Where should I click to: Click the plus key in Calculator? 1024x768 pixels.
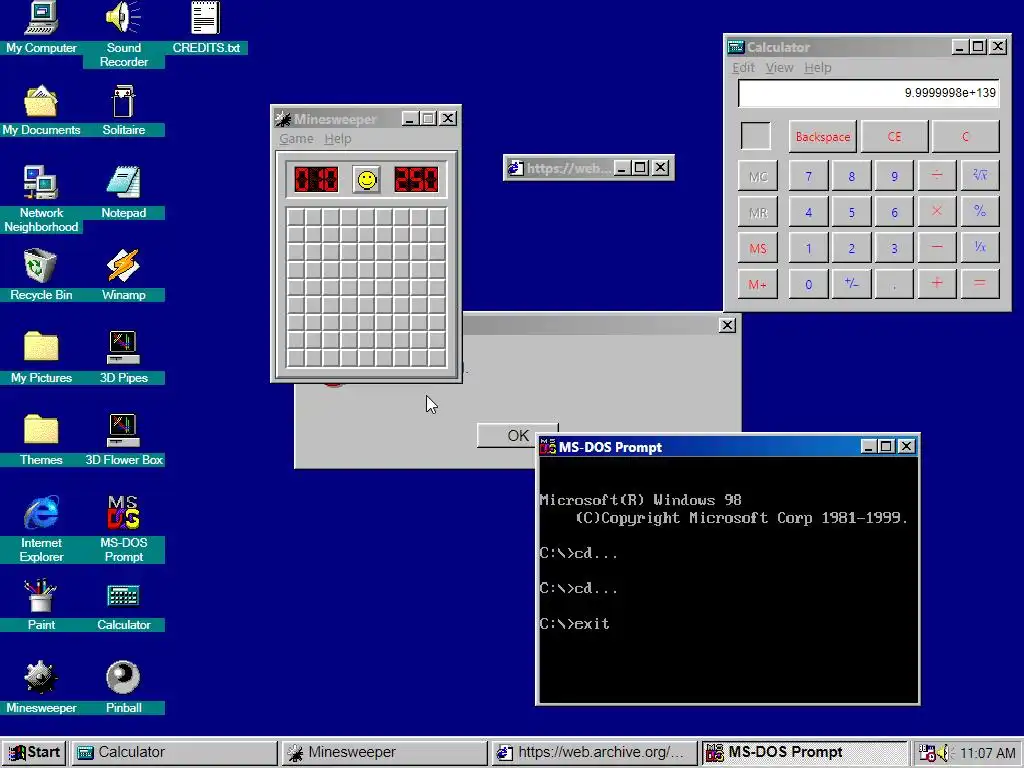(937, 284)
